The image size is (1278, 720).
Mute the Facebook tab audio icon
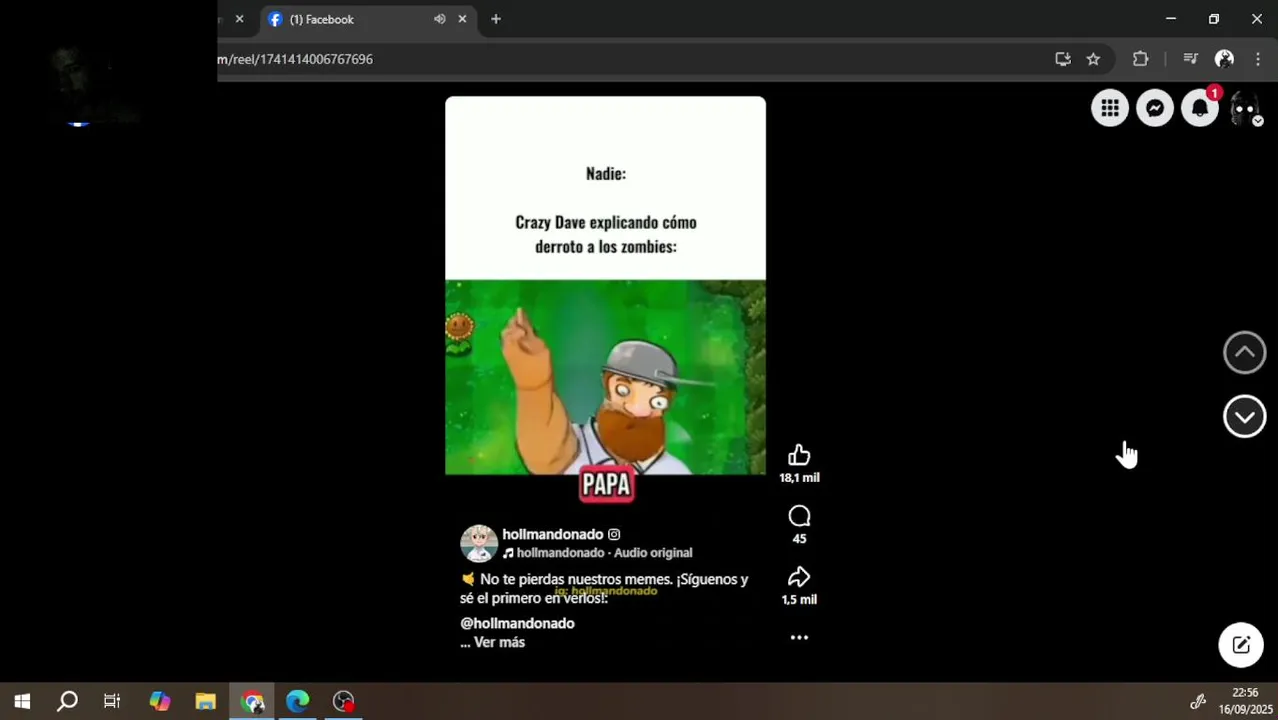pos(439,19)
